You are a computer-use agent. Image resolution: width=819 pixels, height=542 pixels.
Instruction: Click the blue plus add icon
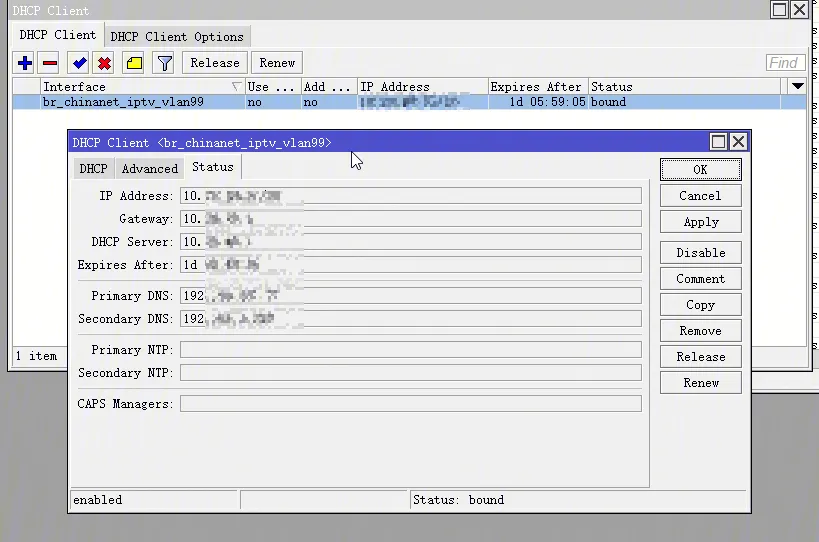coord(25,63)
